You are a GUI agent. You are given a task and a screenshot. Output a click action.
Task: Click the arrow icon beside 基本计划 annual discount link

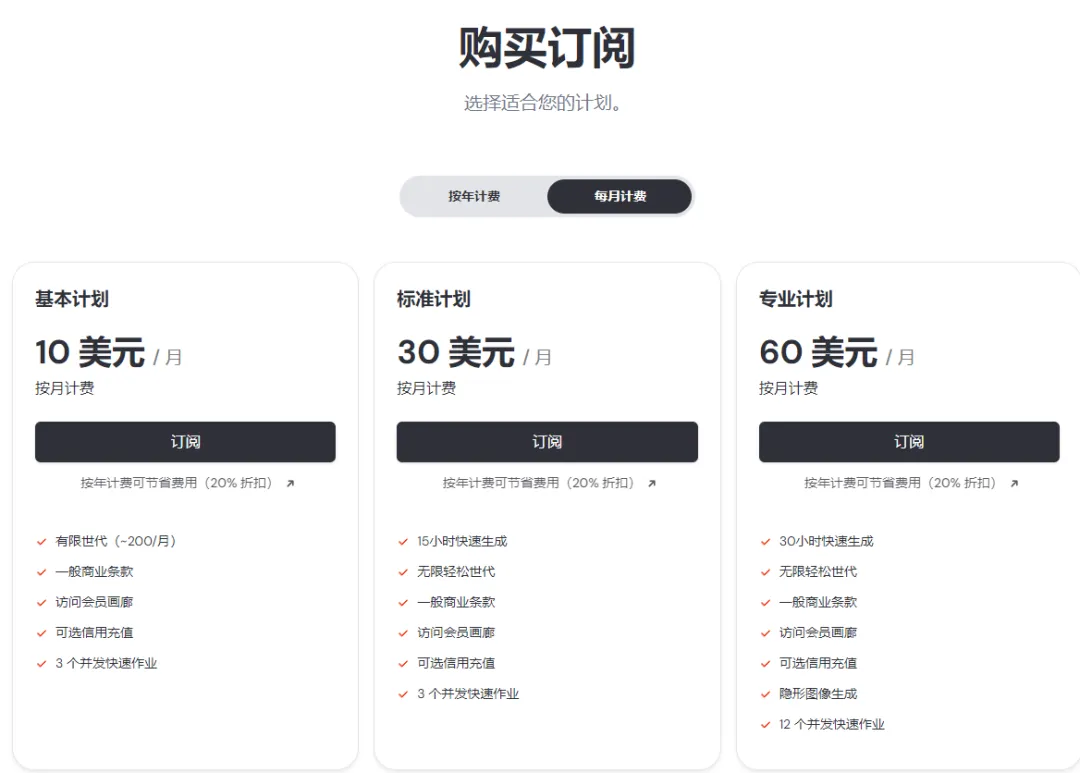click(289, 483)
